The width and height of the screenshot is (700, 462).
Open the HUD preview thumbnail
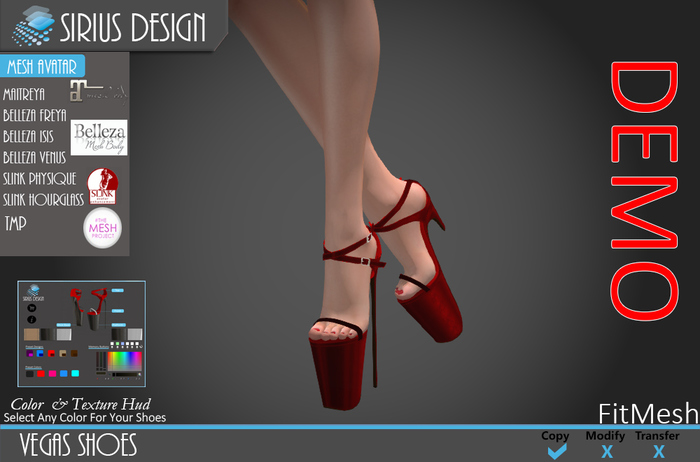click(x=82, y=334)
